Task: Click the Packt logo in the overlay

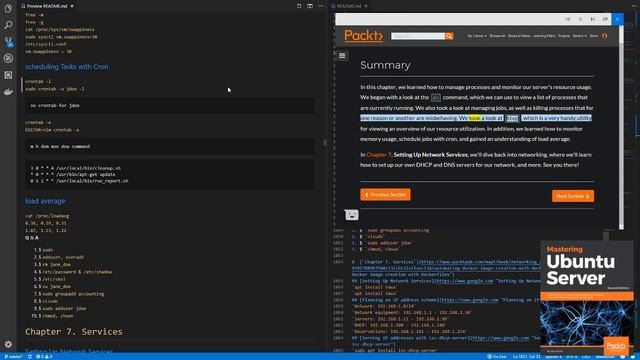Action: point(363,36)
